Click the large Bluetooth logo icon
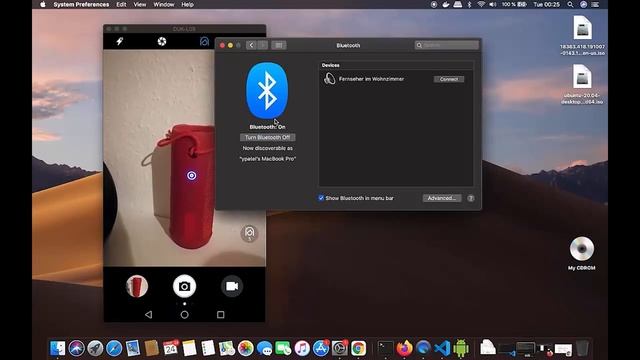This screenshot has width=640, height=360. (x=267, y=91)
